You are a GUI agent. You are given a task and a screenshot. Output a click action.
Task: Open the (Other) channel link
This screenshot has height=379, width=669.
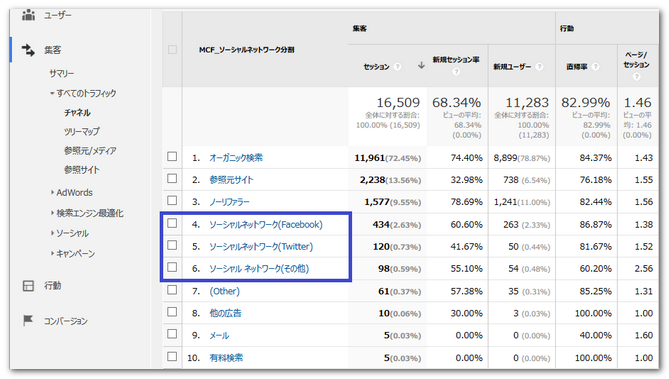click(x=224, y=292)
